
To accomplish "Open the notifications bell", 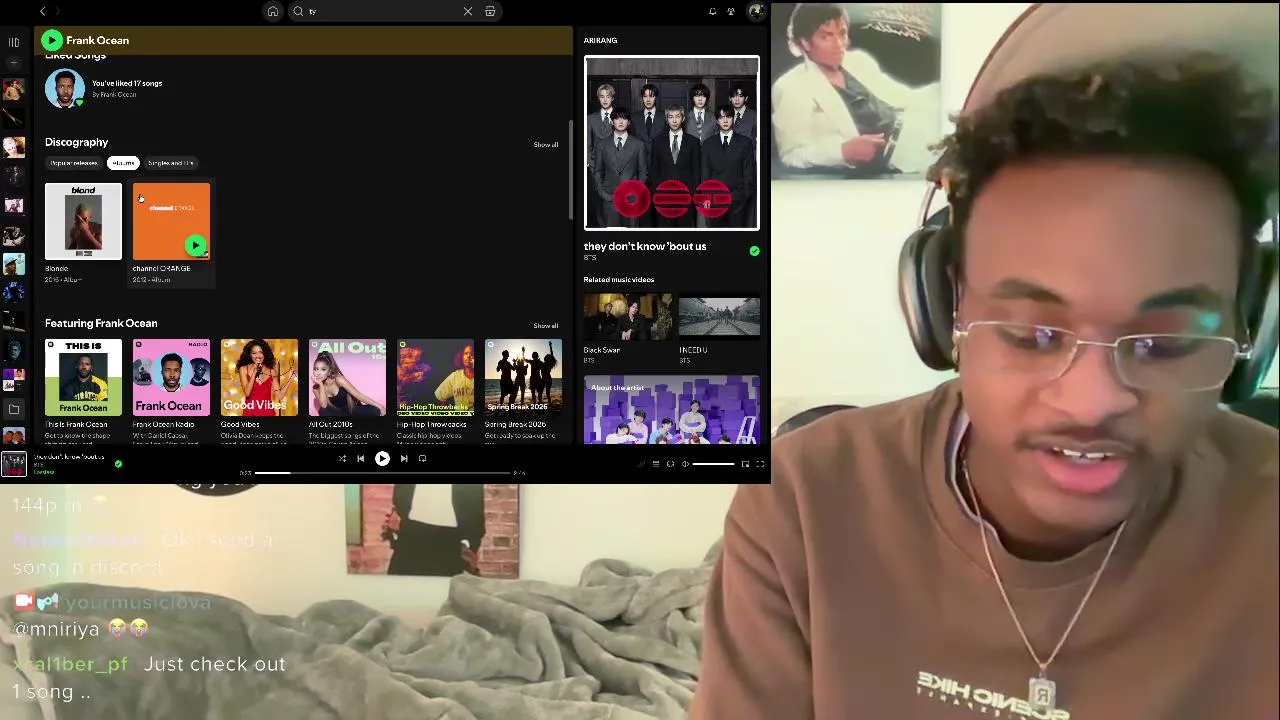I will (x=712, y=11).
